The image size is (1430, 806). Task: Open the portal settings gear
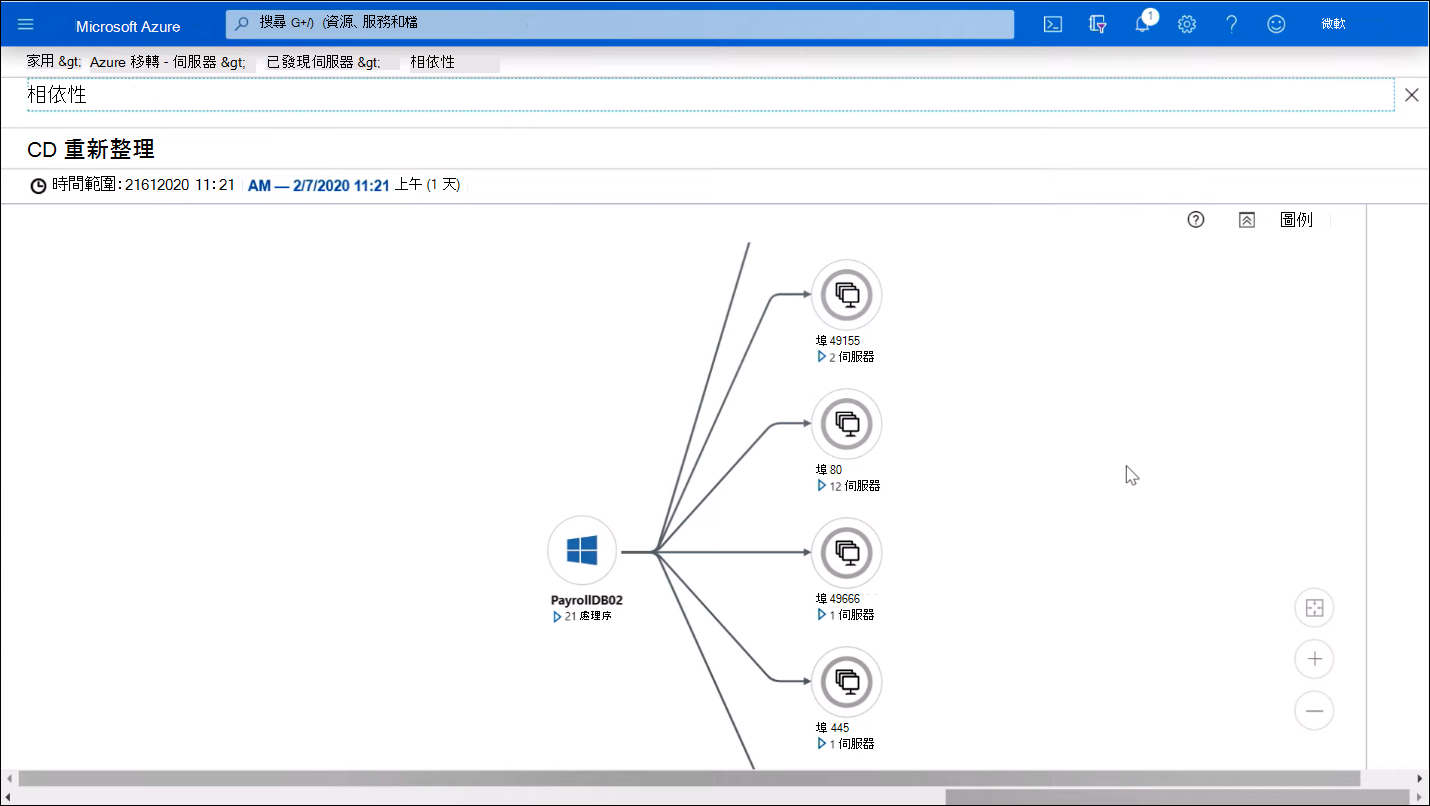tap(1187, 25)
